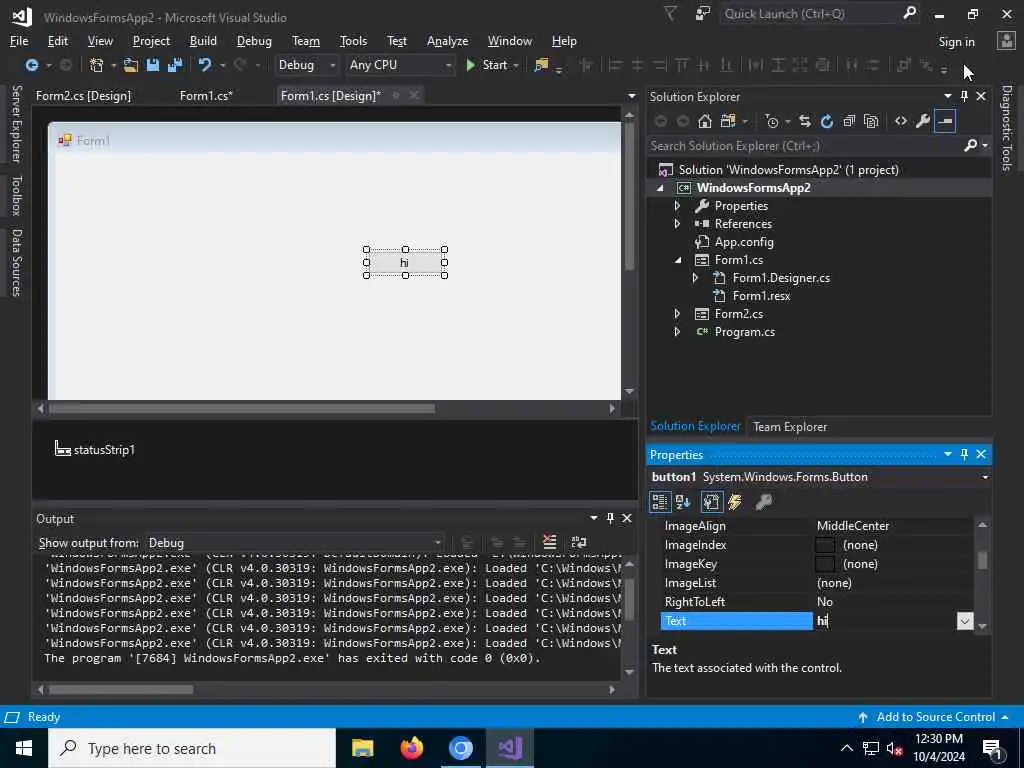Screen dimensions: 1024x768
Task: Toggle auto-hide pin on Output panel
Action: tap(610, 518)
